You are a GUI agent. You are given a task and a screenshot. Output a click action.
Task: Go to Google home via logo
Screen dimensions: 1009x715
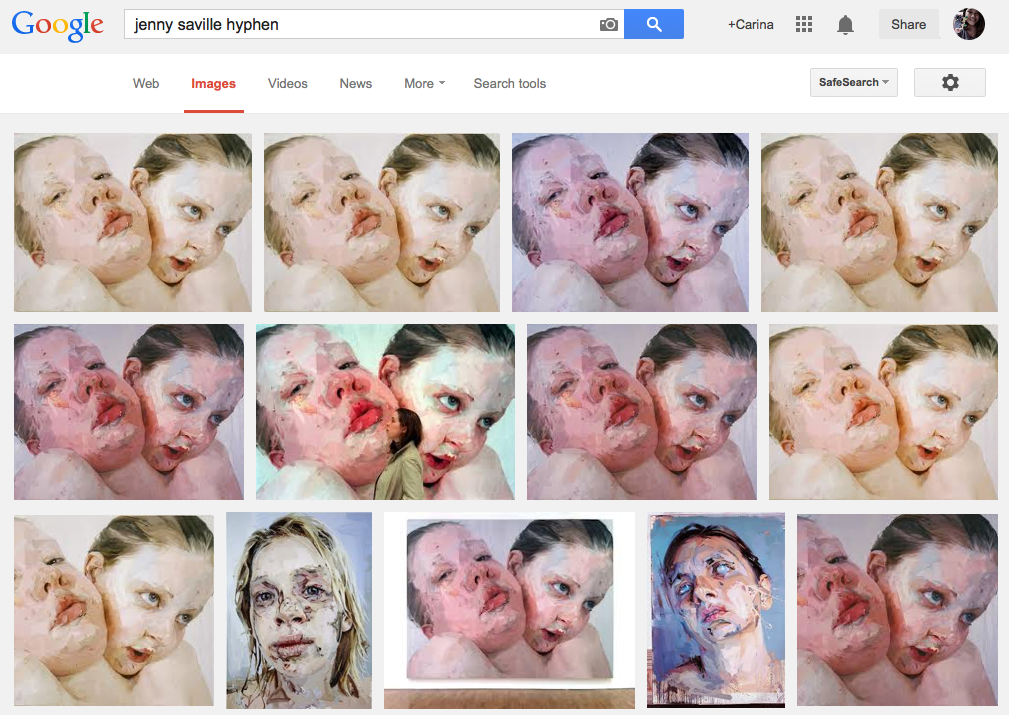click(x=58, y=25)
